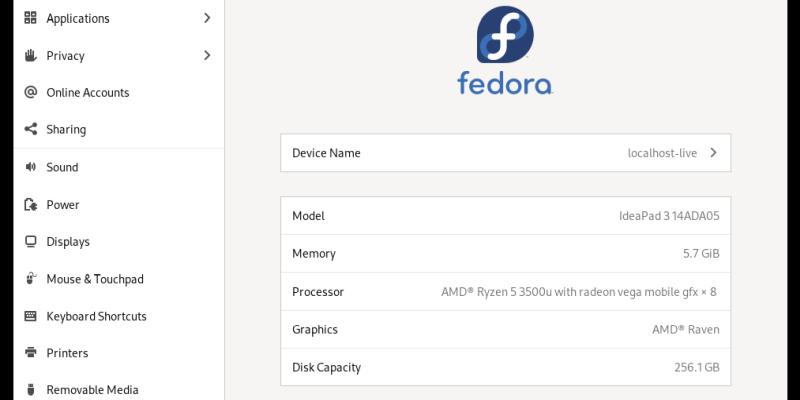Click the Power battery icon
Viewport: 800px width, 400px height.
point(30,204)
